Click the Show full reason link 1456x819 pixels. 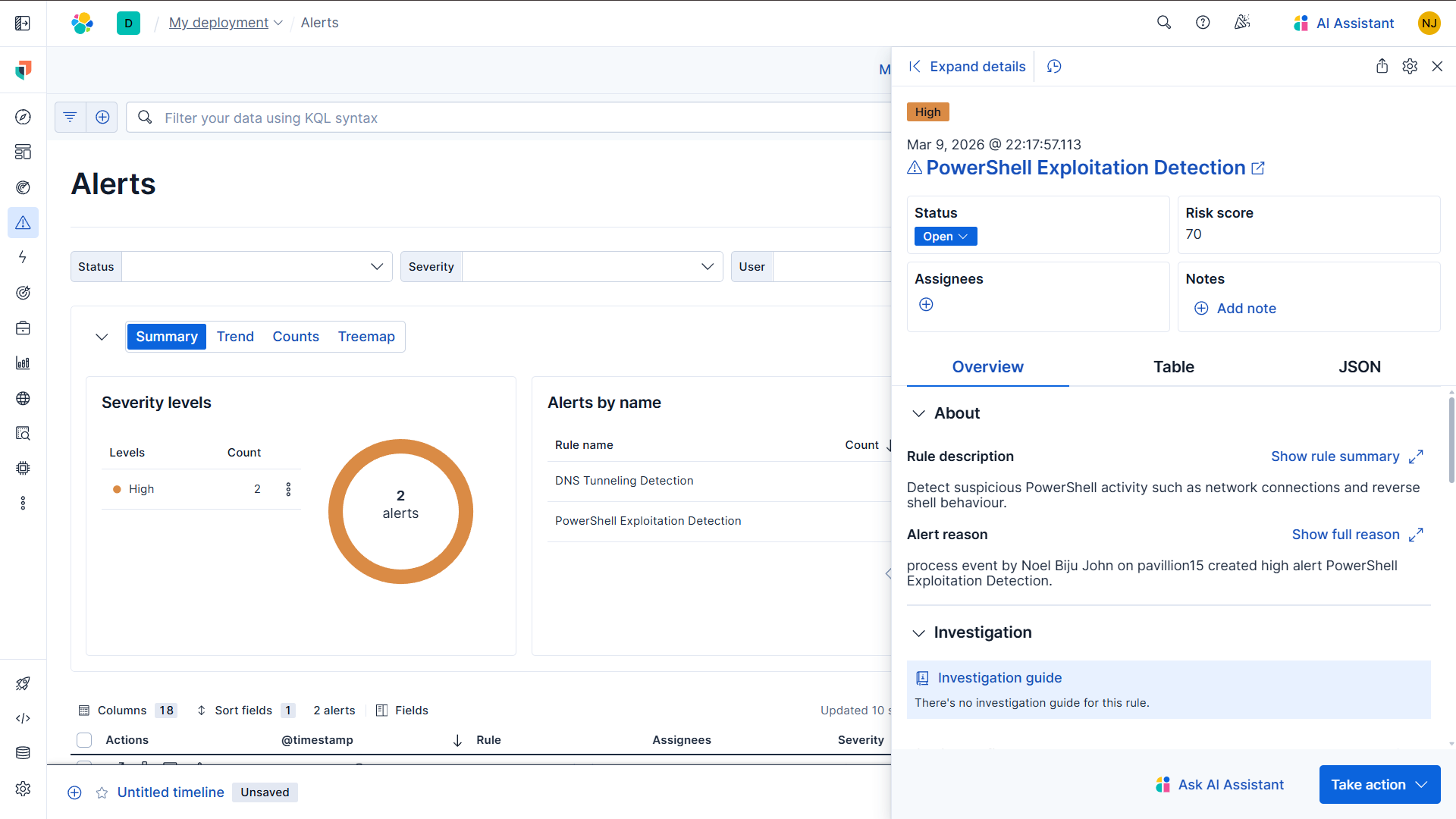click(1345, 535)
